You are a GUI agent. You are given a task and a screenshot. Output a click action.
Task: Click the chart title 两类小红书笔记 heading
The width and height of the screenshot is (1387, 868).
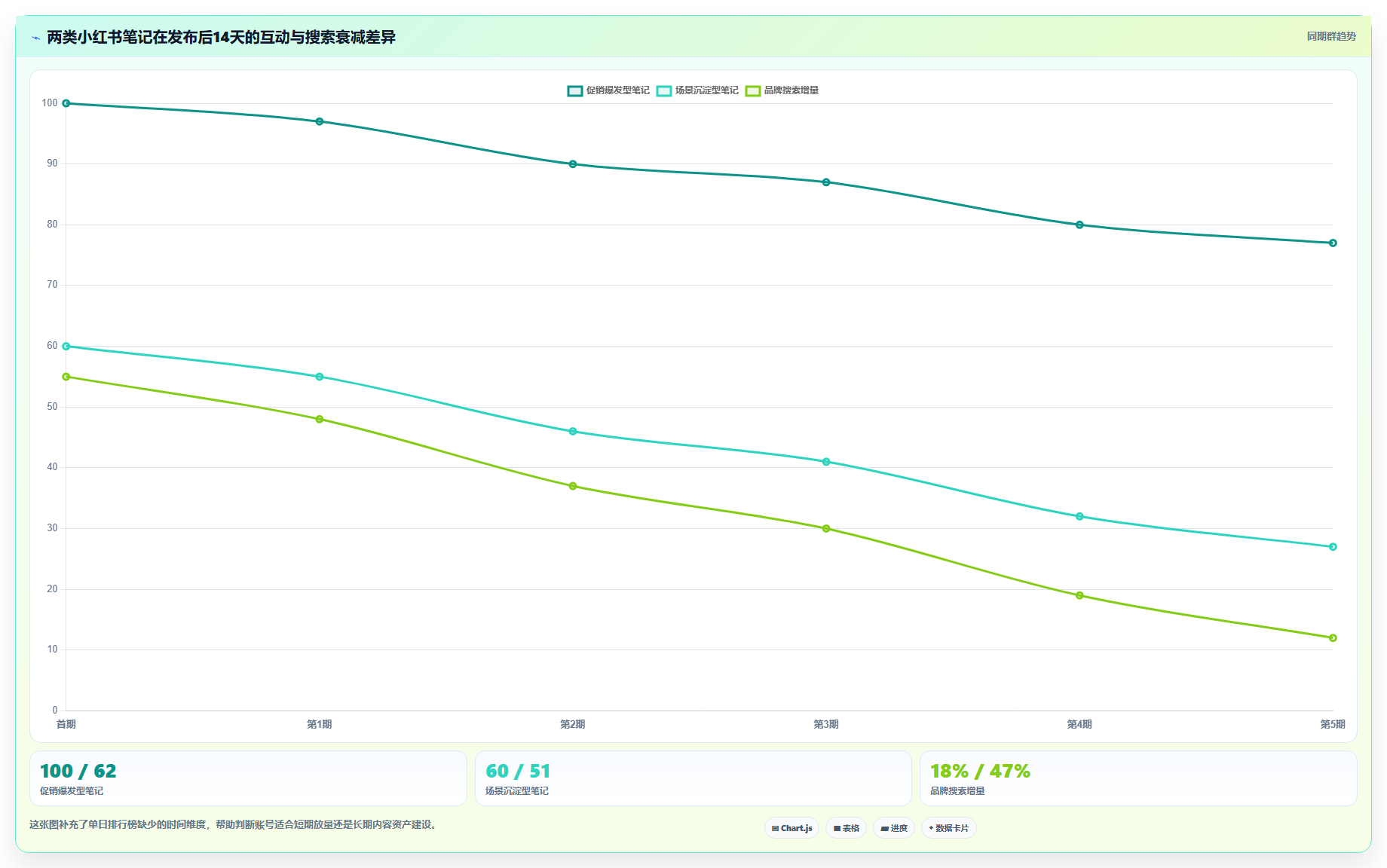click(x=221, y=37)
